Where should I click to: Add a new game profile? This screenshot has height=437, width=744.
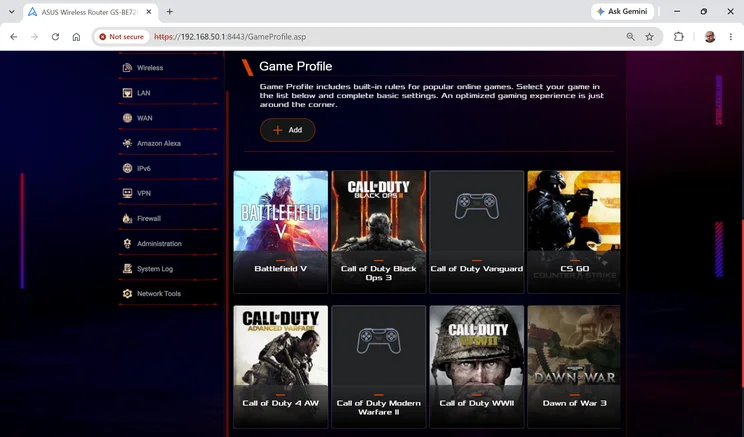coord(288,130)
